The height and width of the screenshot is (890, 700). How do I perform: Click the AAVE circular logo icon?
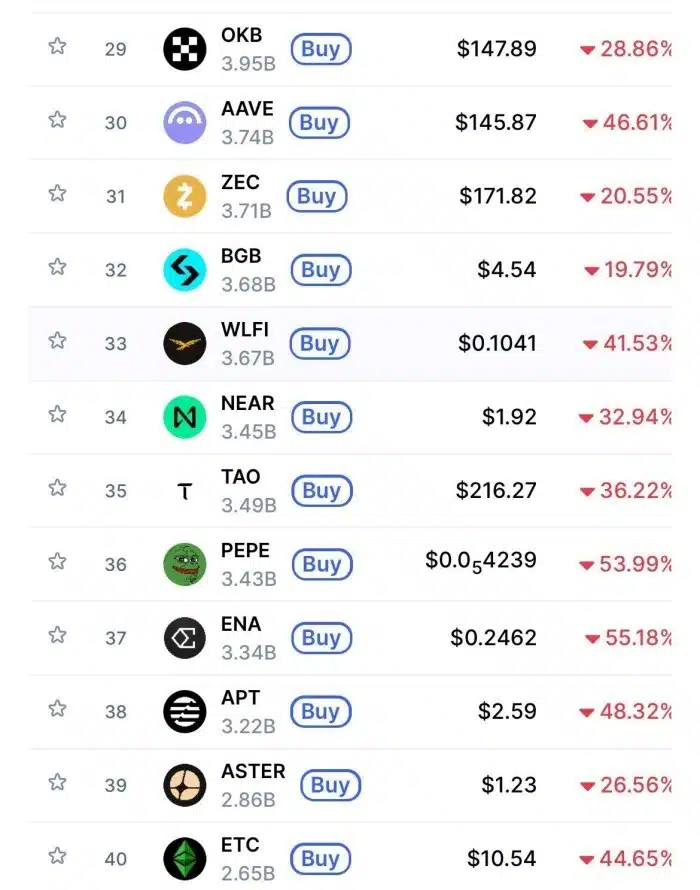tap(184, 122)
